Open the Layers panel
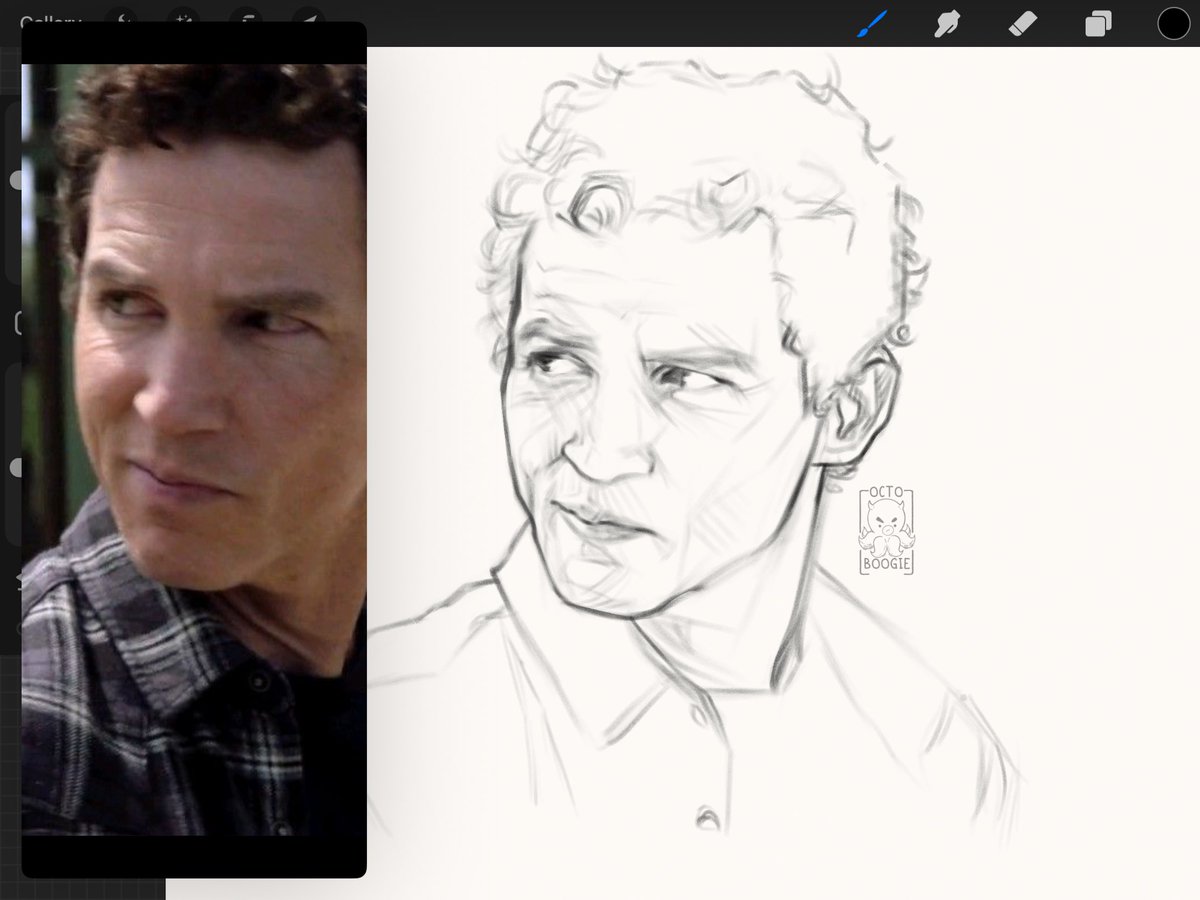The height and width of the screenshot is (900, 1200). click(x=1098, y=24)
